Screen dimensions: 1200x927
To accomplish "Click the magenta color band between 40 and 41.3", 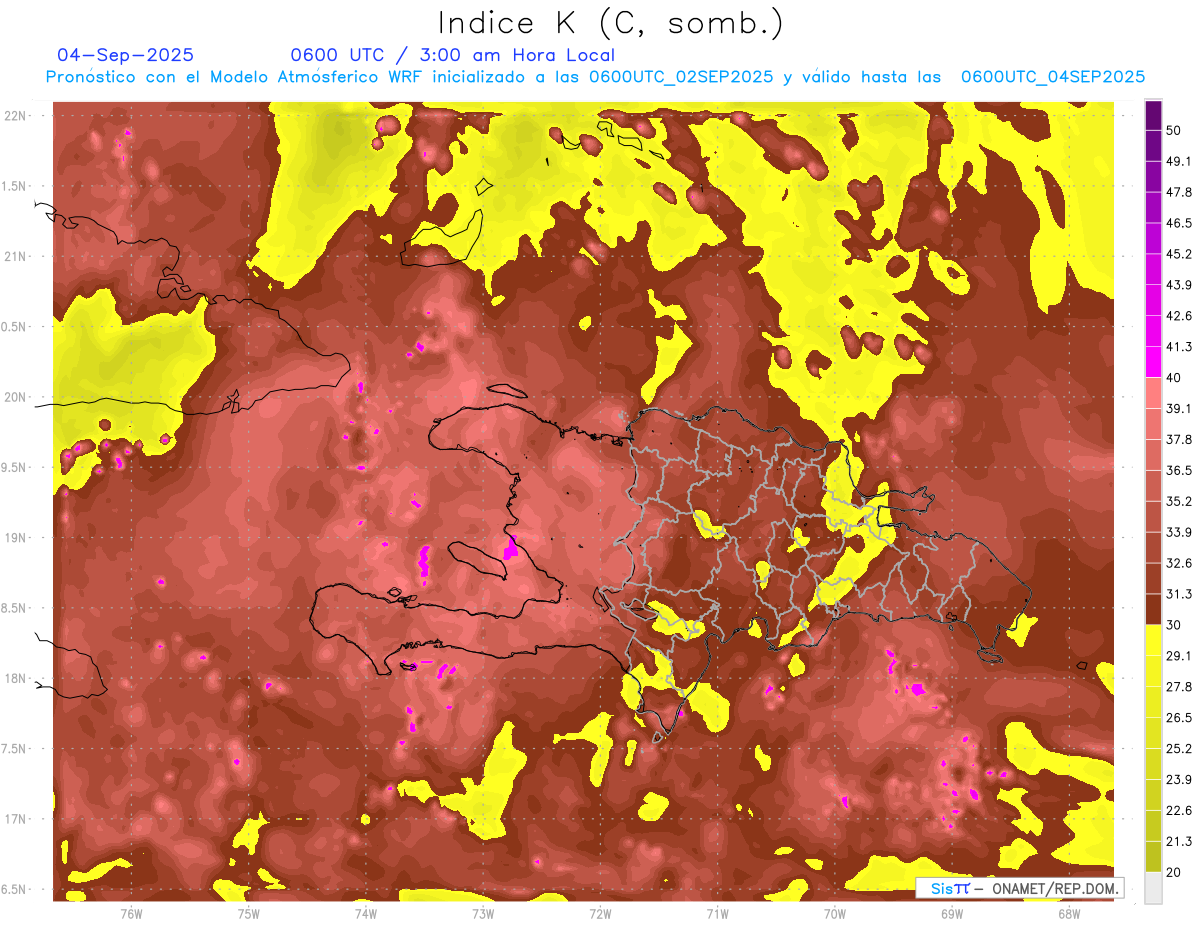I will pos(1153,362).
